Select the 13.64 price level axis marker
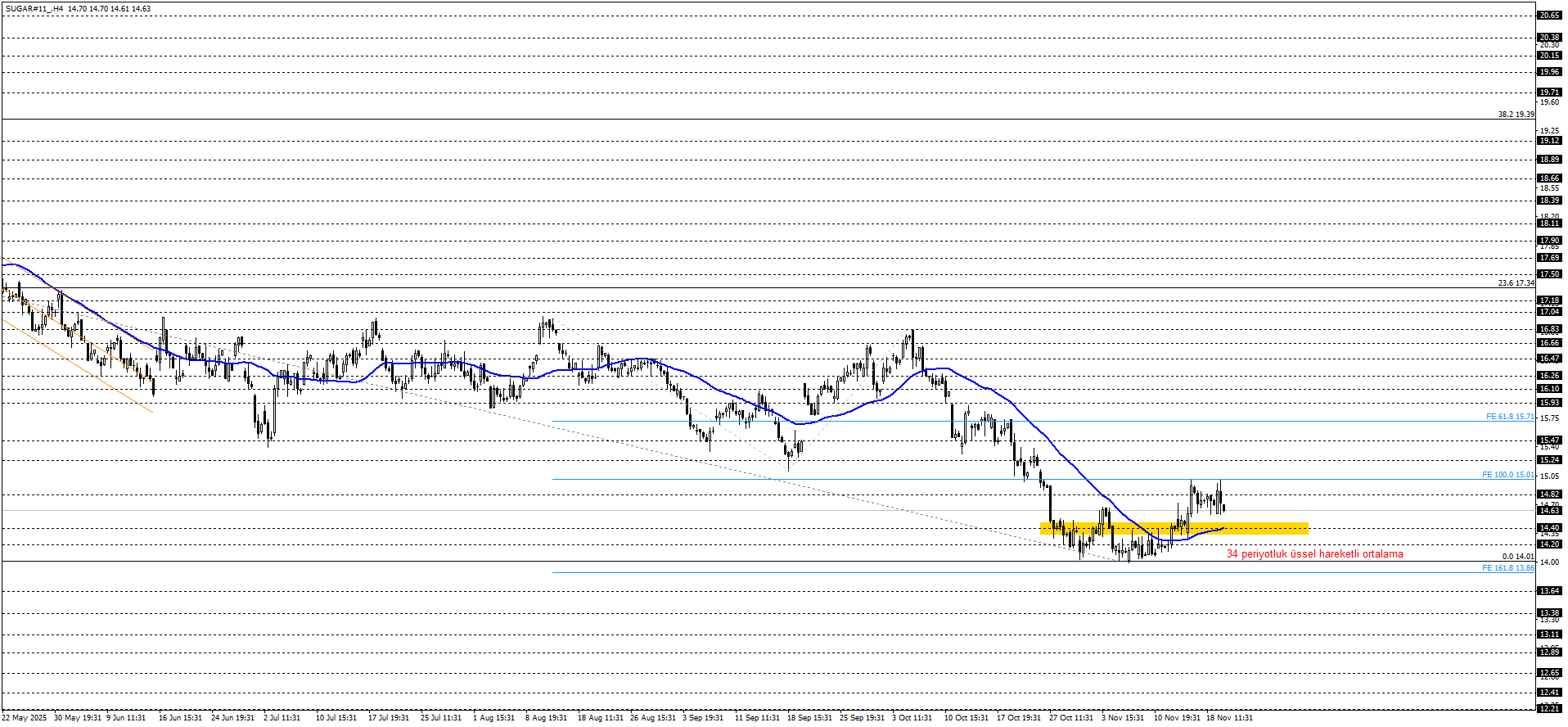1568x727 pixels. [x=1549, y=591]
